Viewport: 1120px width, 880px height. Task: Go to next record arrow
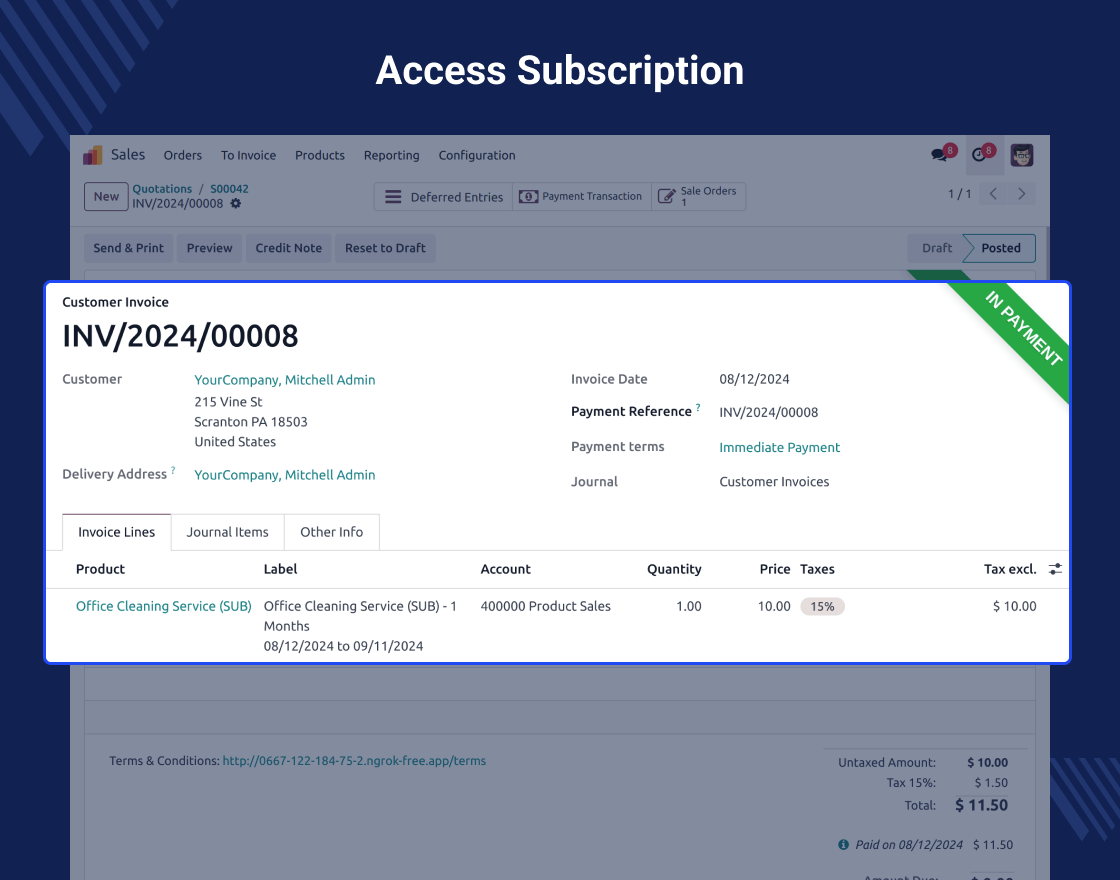pyautogui.click(x=1021, y=194)
